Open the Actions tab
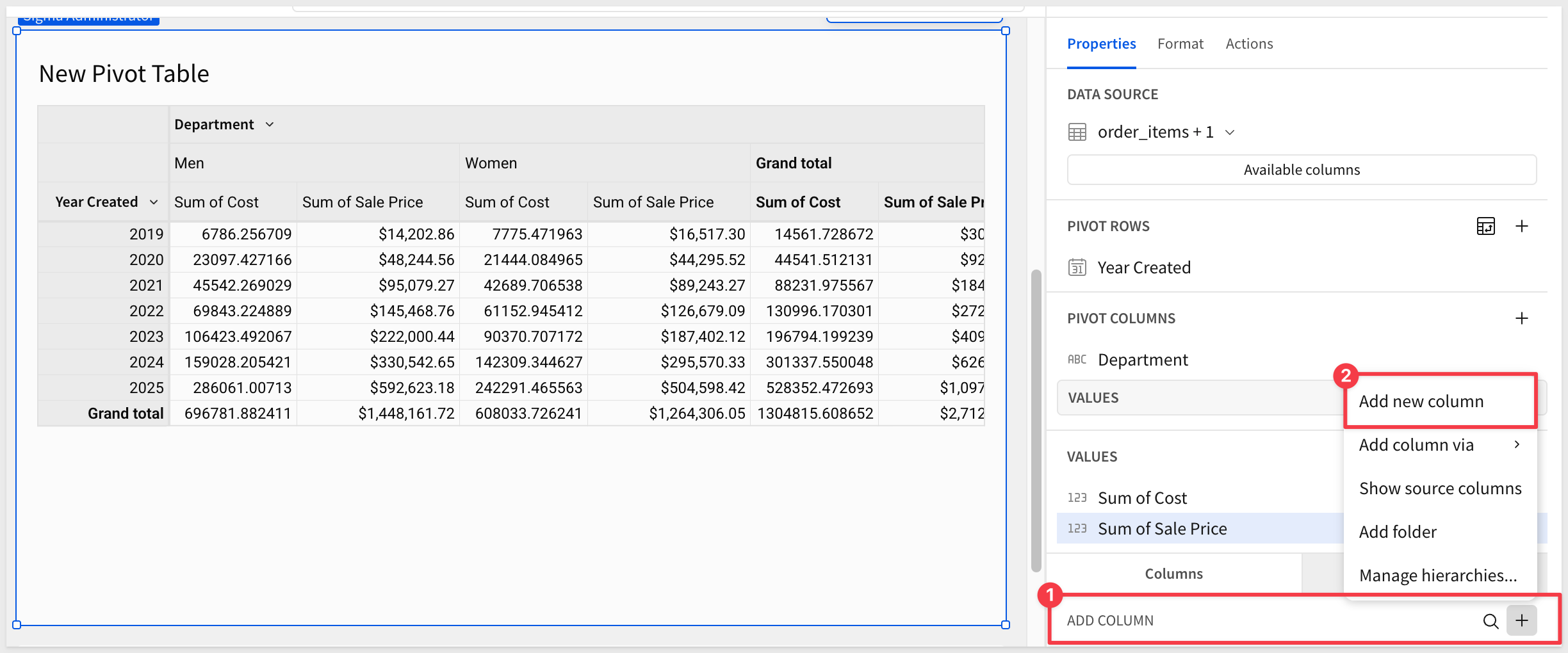The height and width of the screenshot is (653, 1568). pos(1249,44)
